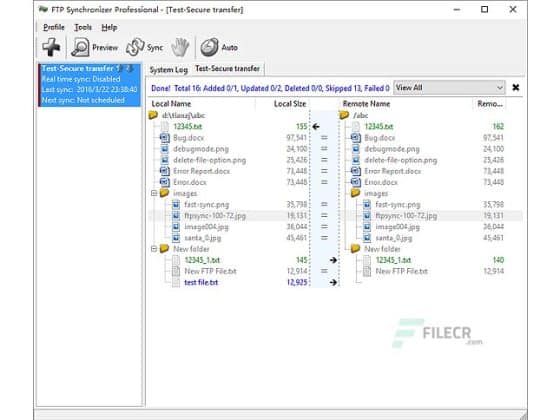This screenshot has height=420, width=560.
Task: Click the left arrow sync icon for 12345.txt
Action: click(x=316, y=126)
